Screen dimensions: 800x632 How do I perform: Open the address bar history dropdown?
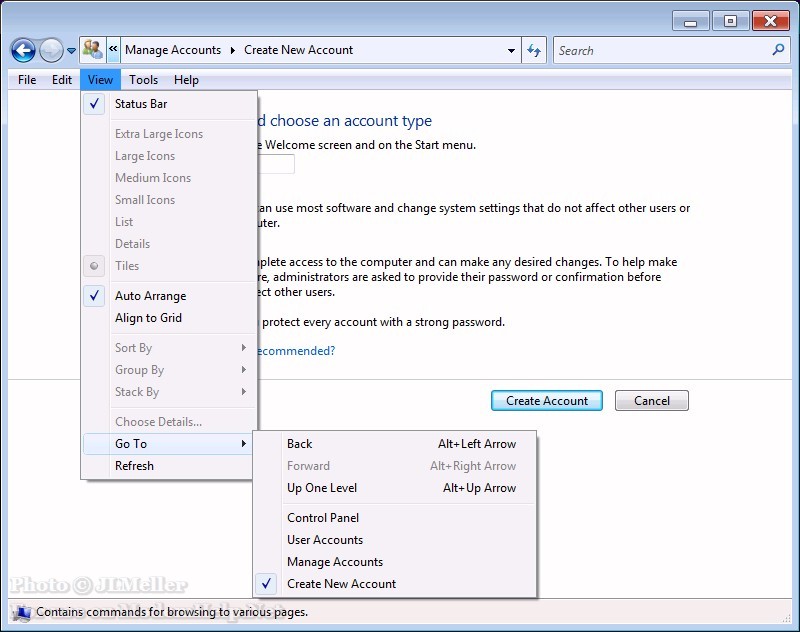coord(511,50)
